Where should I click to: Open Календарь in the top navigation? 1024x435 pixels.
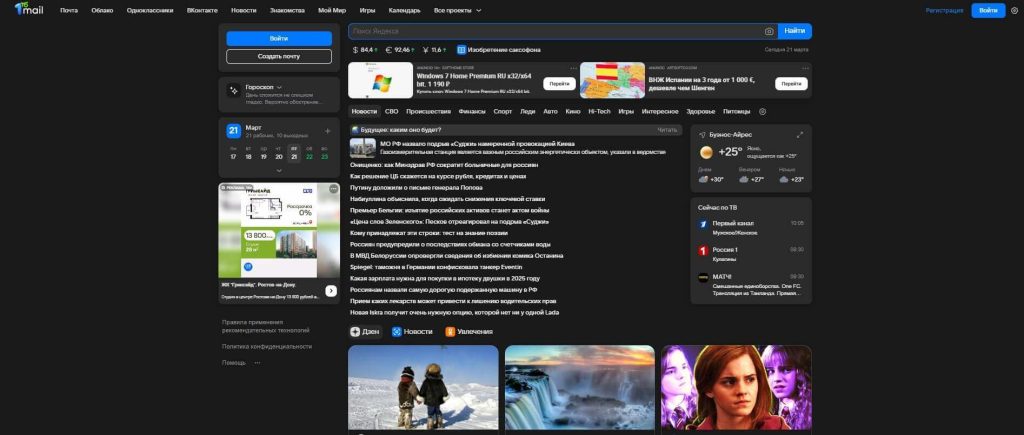tap(404, 10)
